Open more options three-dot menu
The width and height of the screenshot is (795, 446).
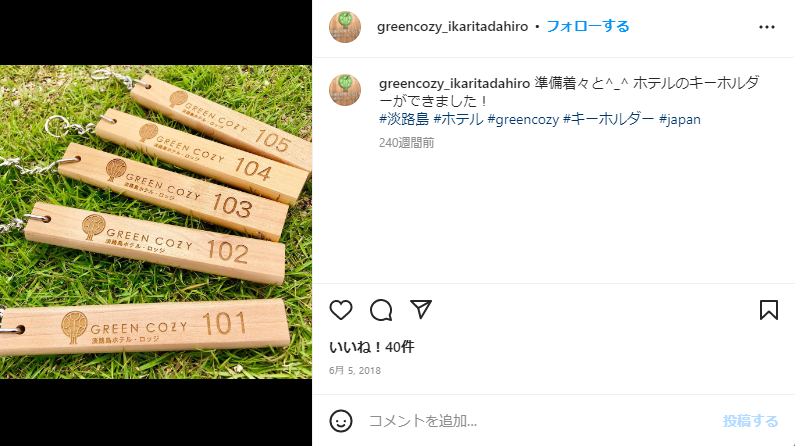pyautogui.click(x=767, y=27)
